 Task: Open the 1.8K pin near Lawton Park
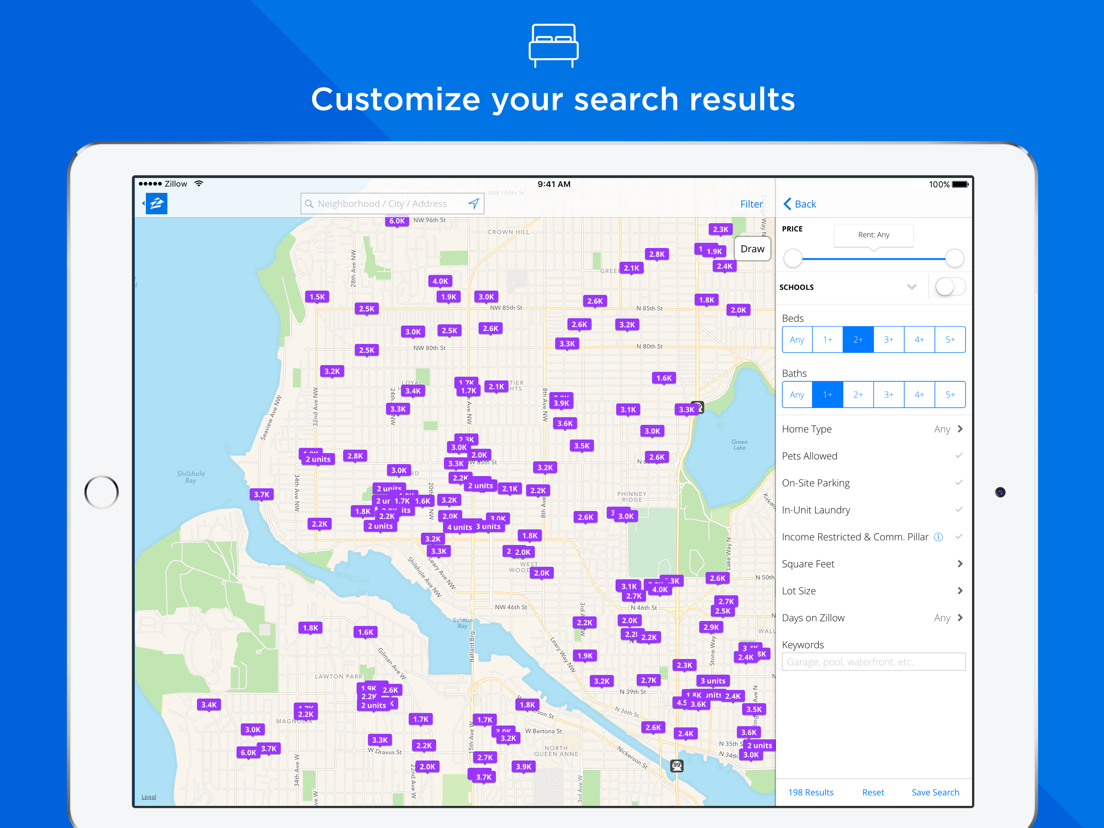tap(310, 627)
